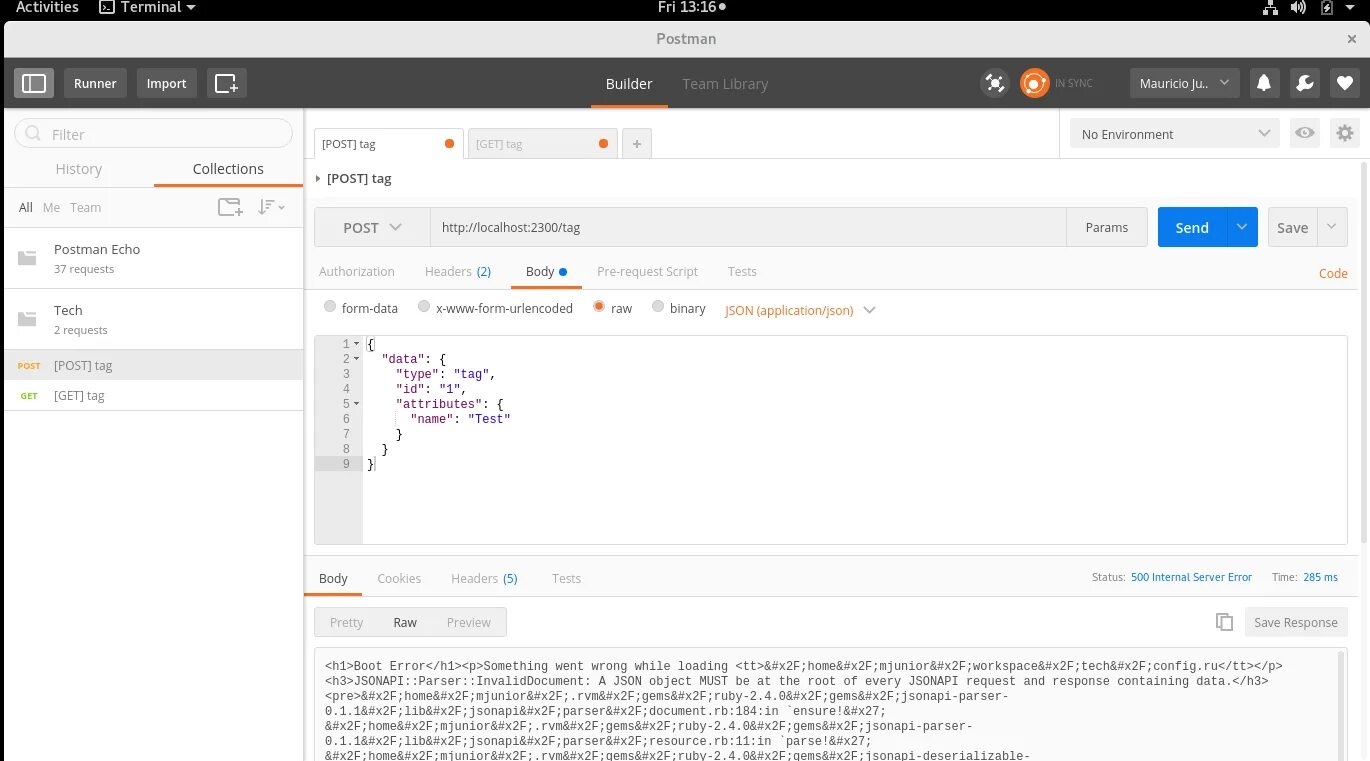
Task: Click the Send button
Action: tap(1192, 227)
